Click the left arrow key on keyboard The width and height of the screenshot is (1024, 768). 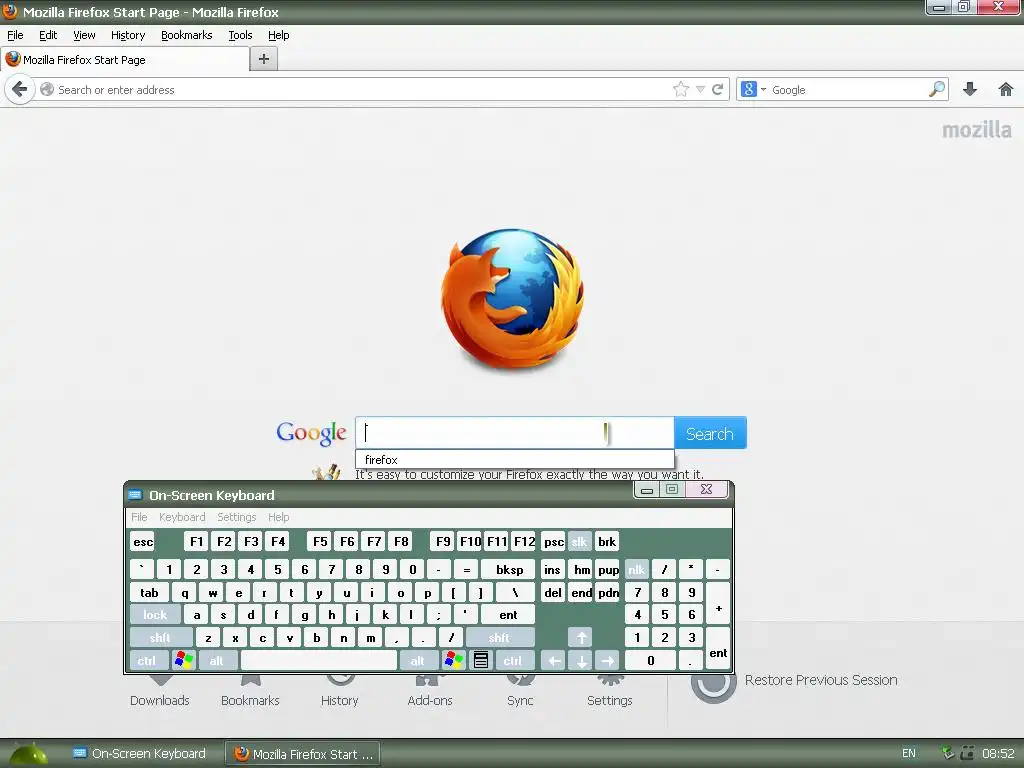[554, 660]
